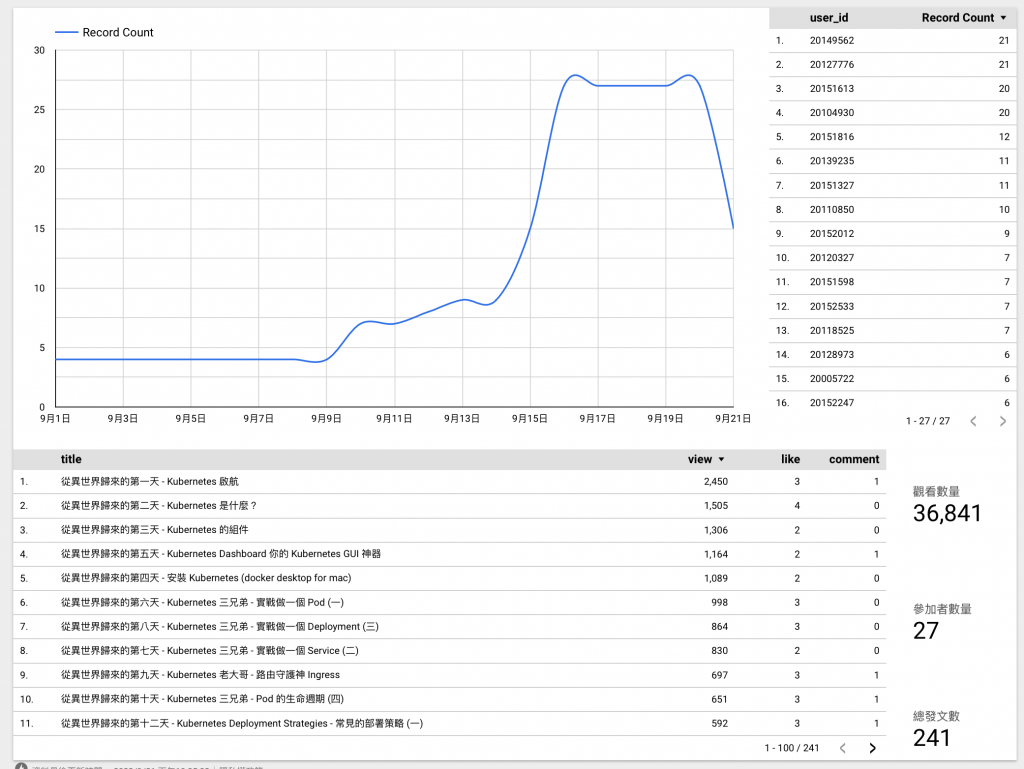1024x769 pixels.
Task: Click the '1 - 27 / 27' pagination text
Action: [927, 421]
